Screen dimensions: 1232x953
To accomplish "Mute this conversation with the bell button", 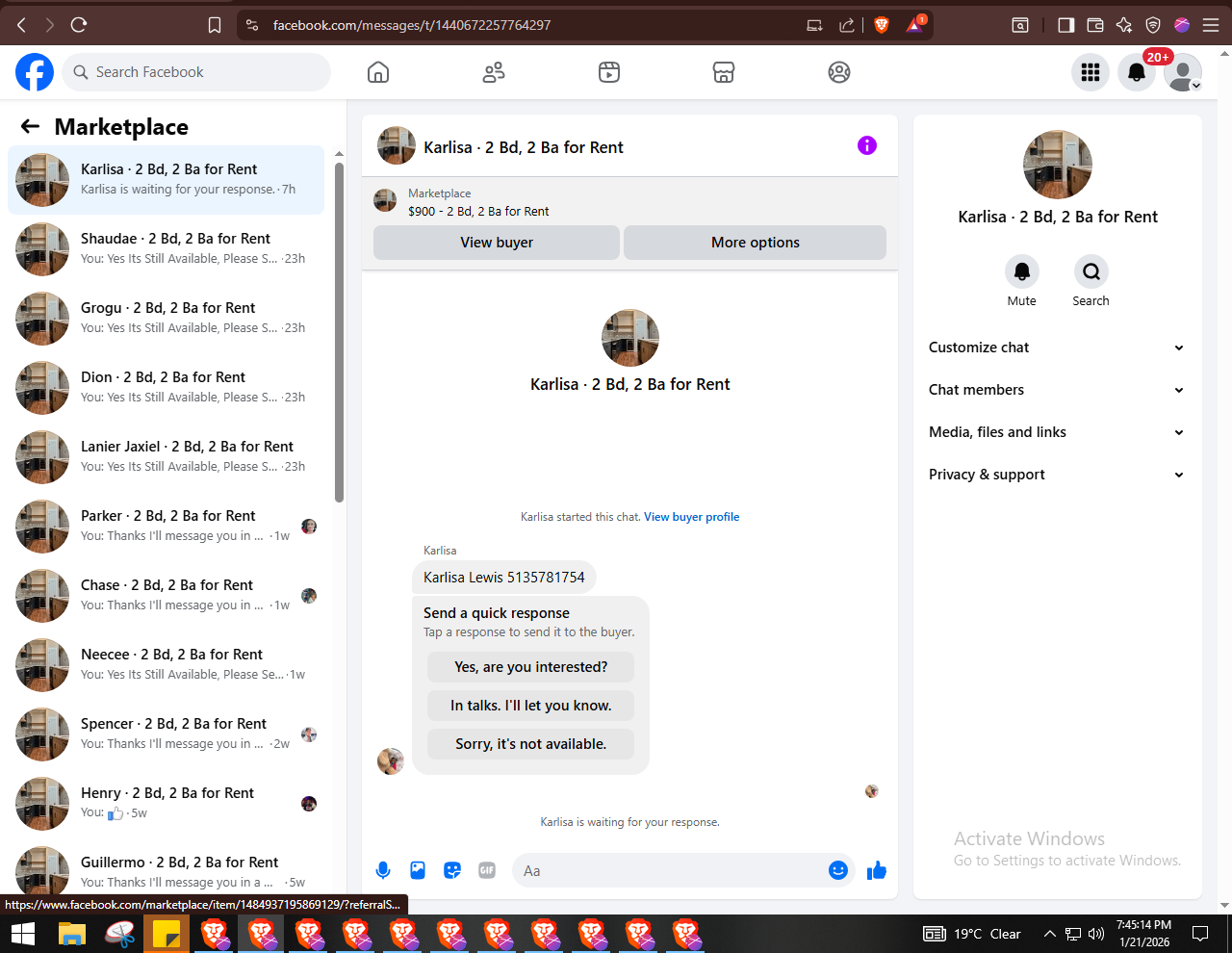I will [1022, 271].
